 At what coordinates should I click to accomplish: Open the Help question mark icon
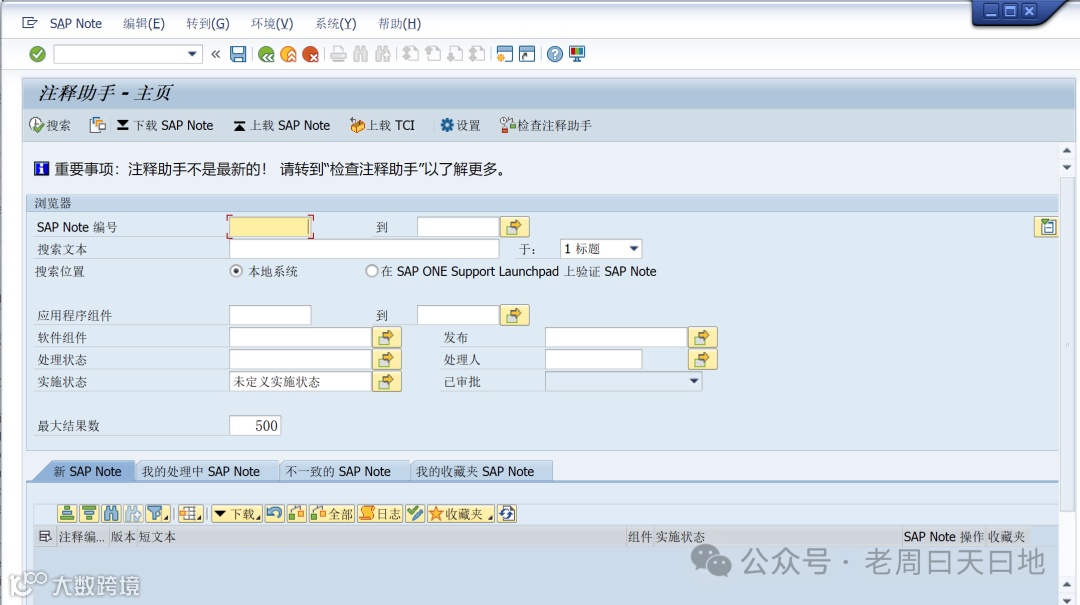[554, 54]
